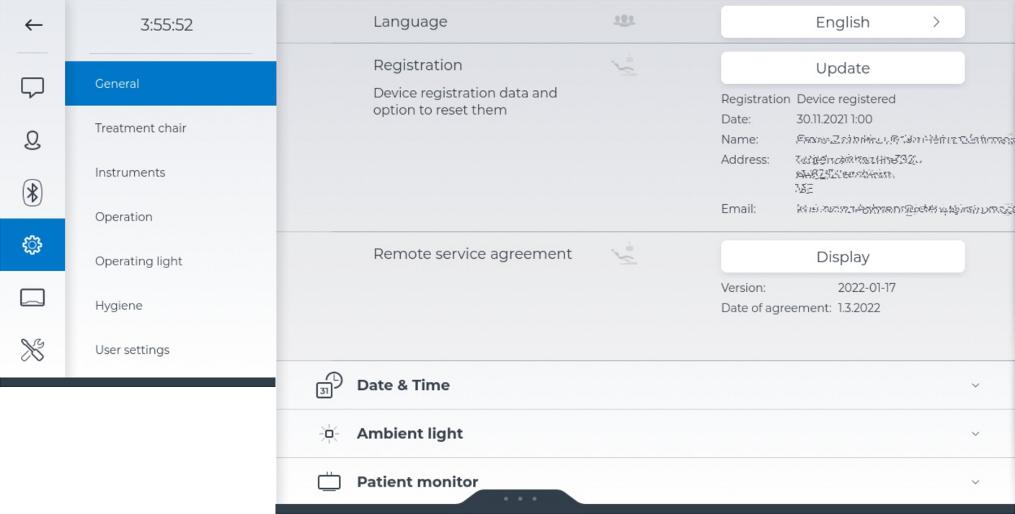1015x514 pixels.
Task: Open the monitor display sidebar icon
Action: point(33,298)
